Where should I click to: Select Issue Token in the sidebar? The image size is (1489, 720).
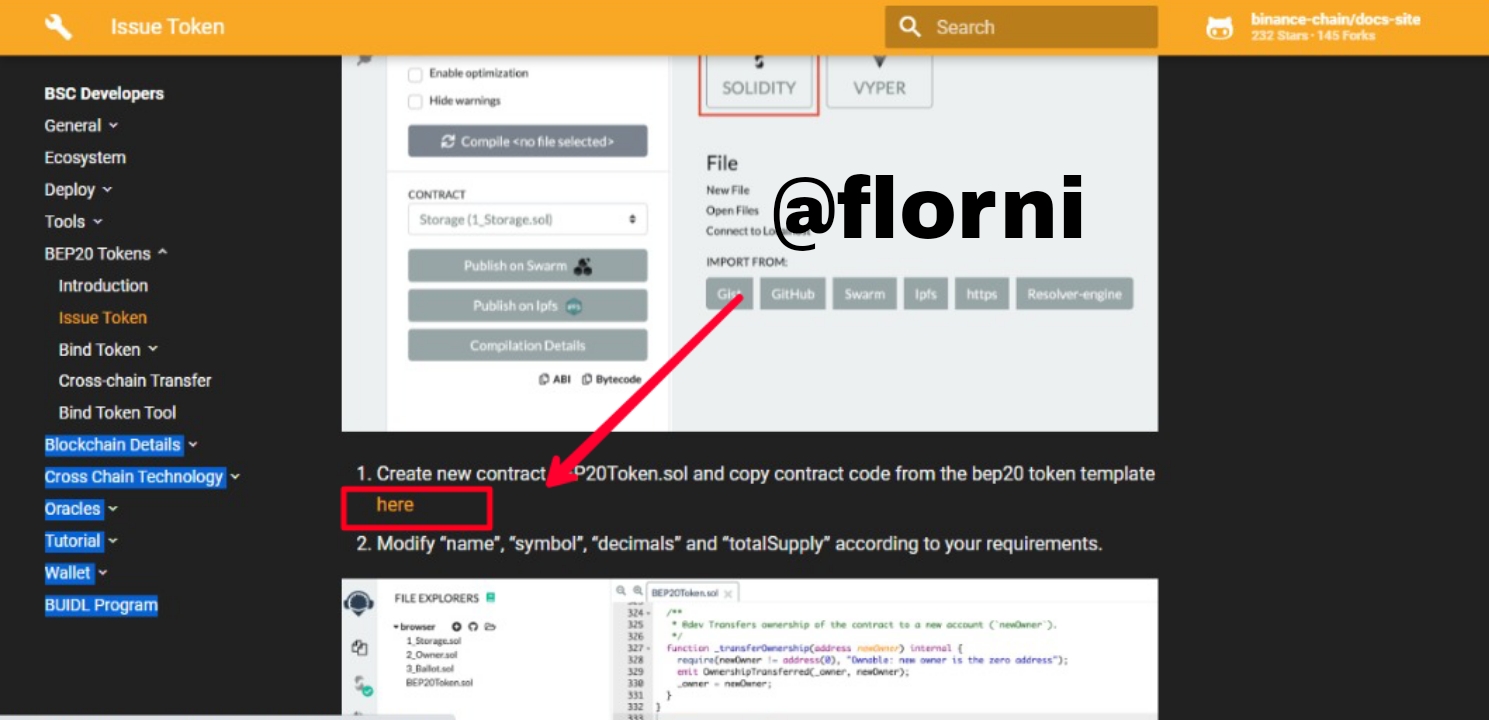coord(103,318)
